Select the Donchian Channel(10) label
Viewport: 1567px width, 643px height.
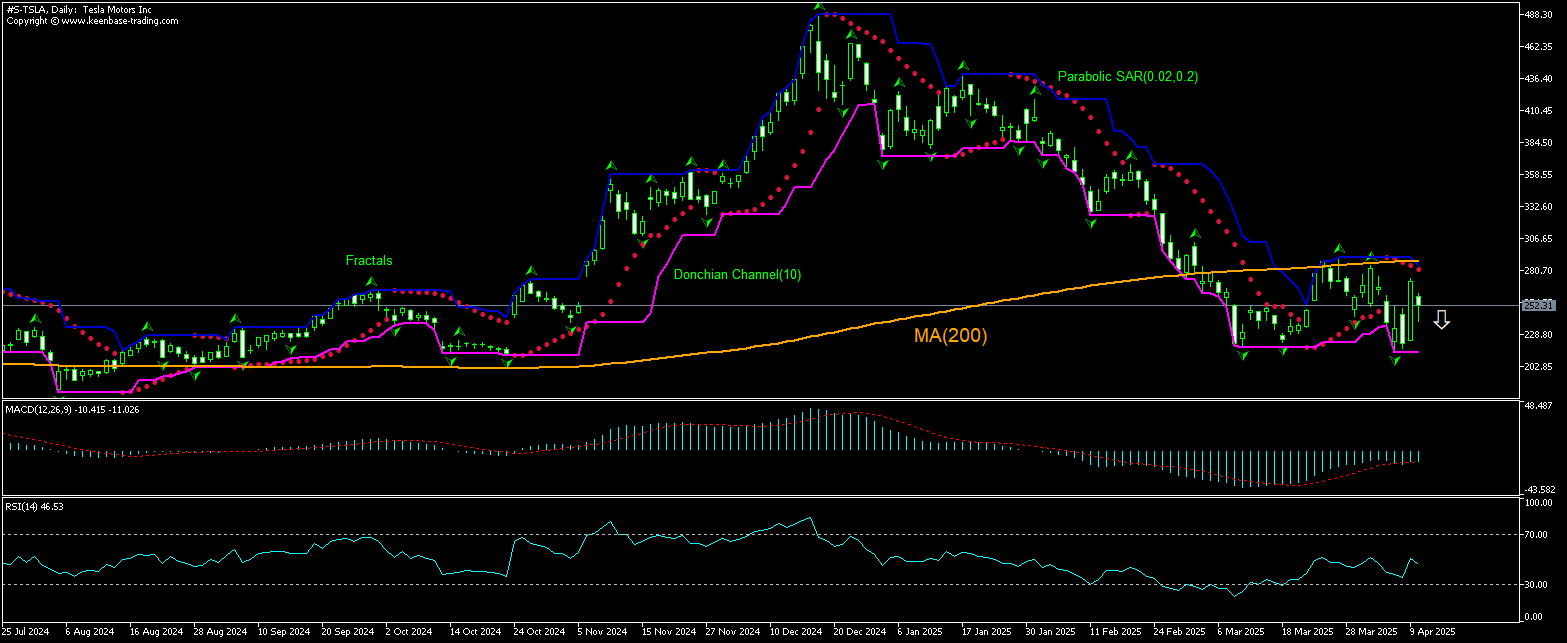(x=737, y=275)
